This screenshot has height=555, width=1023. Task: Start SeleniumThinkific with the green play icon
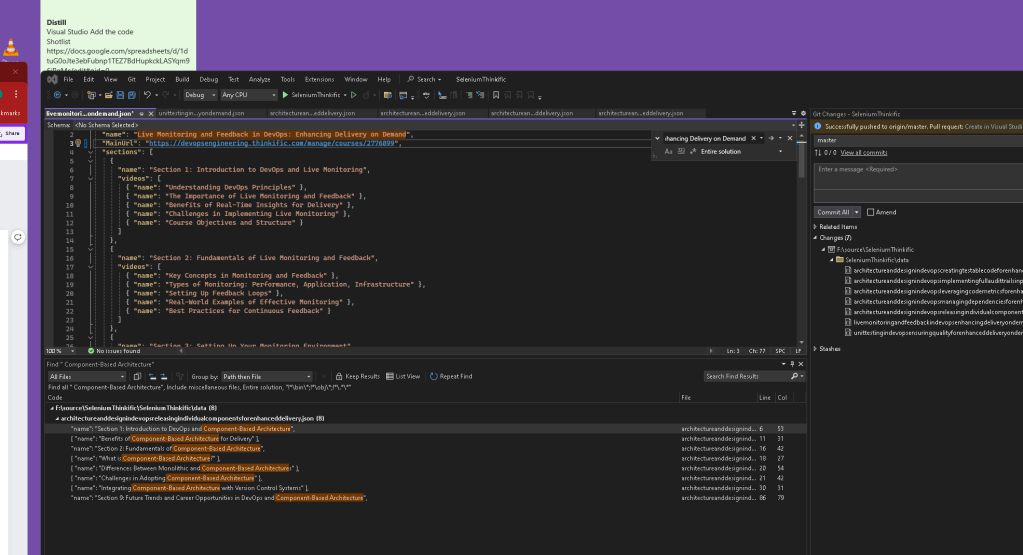285,95
